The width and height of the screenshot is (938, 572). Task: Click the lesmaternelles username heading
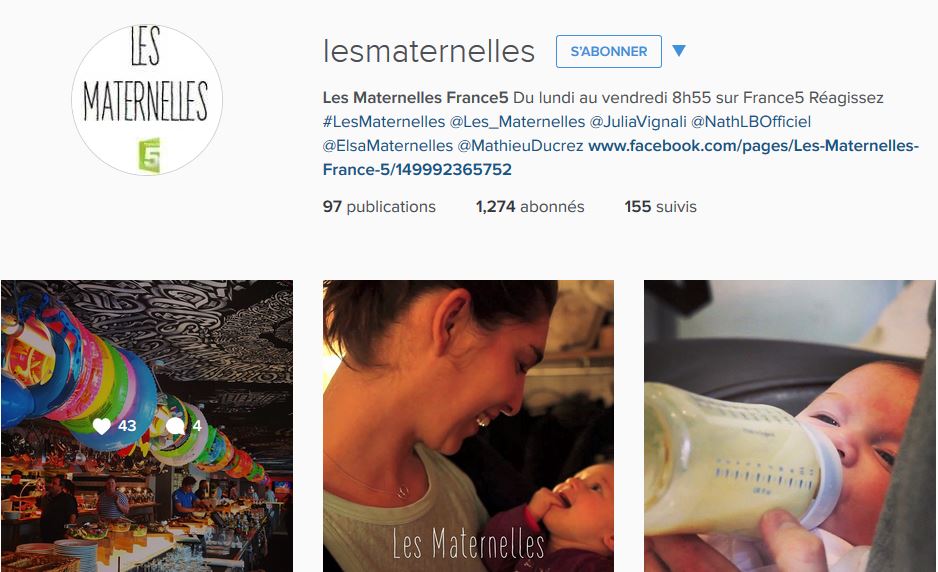pos(428,51)
